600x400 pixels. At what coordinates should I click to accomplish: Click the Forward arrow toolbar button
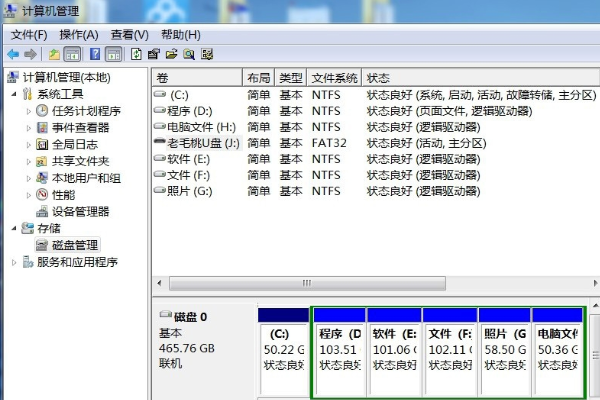(31, 54)
